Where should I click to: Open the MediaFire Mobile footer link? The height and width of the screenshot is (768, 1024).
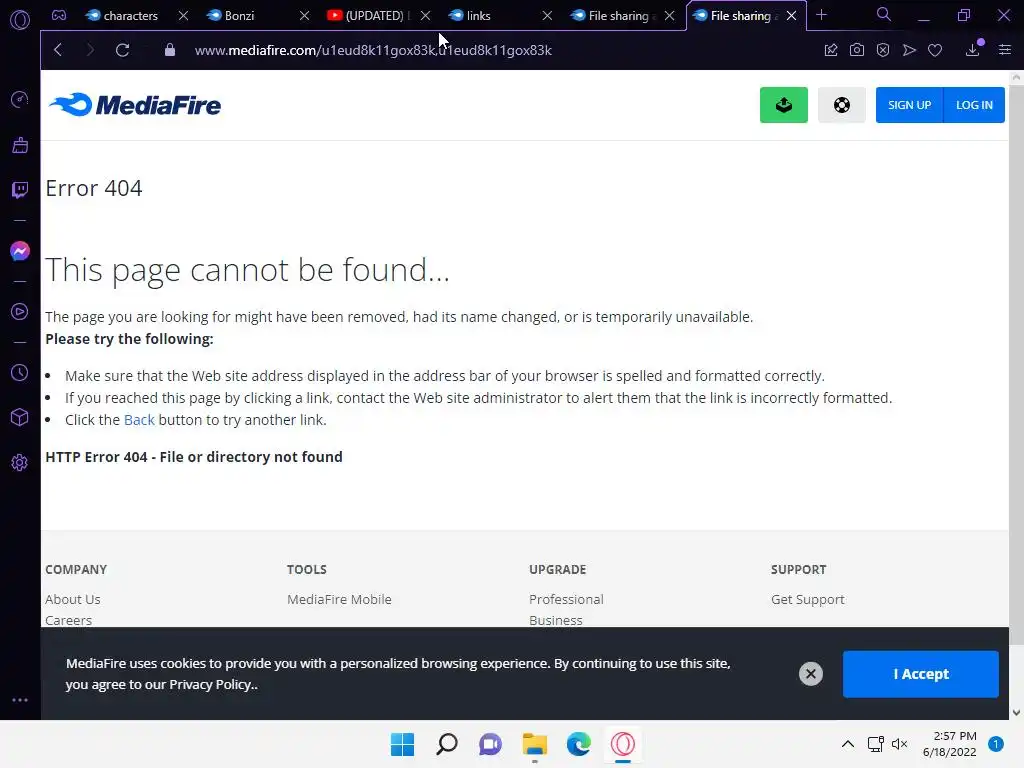[339, 600]
